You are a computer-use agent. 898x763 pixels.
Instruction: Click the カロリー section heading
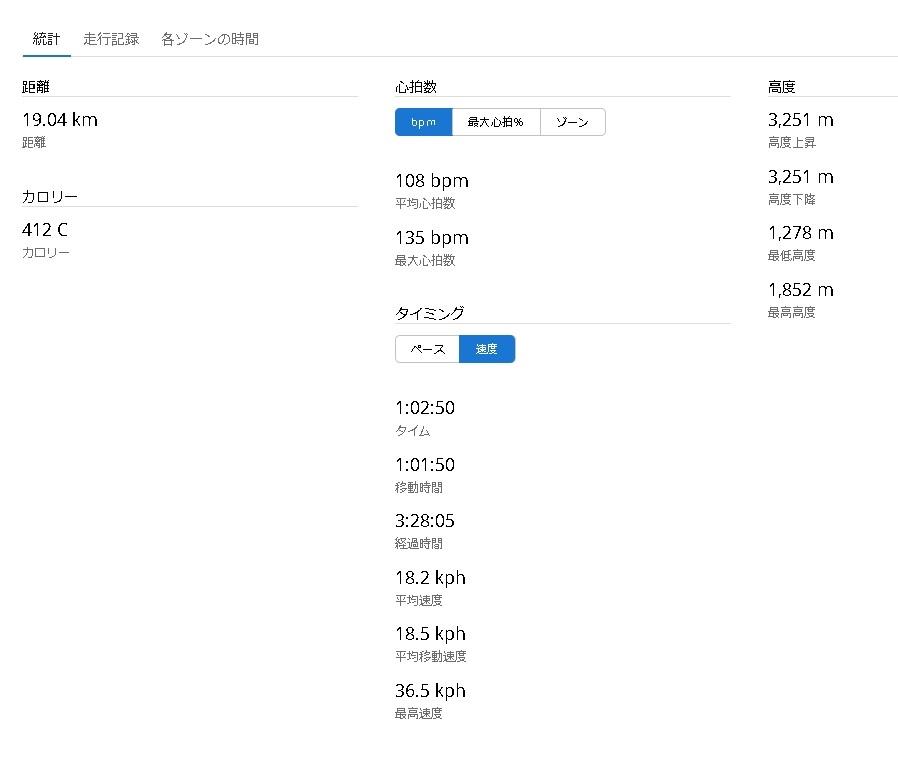point(50,196)
